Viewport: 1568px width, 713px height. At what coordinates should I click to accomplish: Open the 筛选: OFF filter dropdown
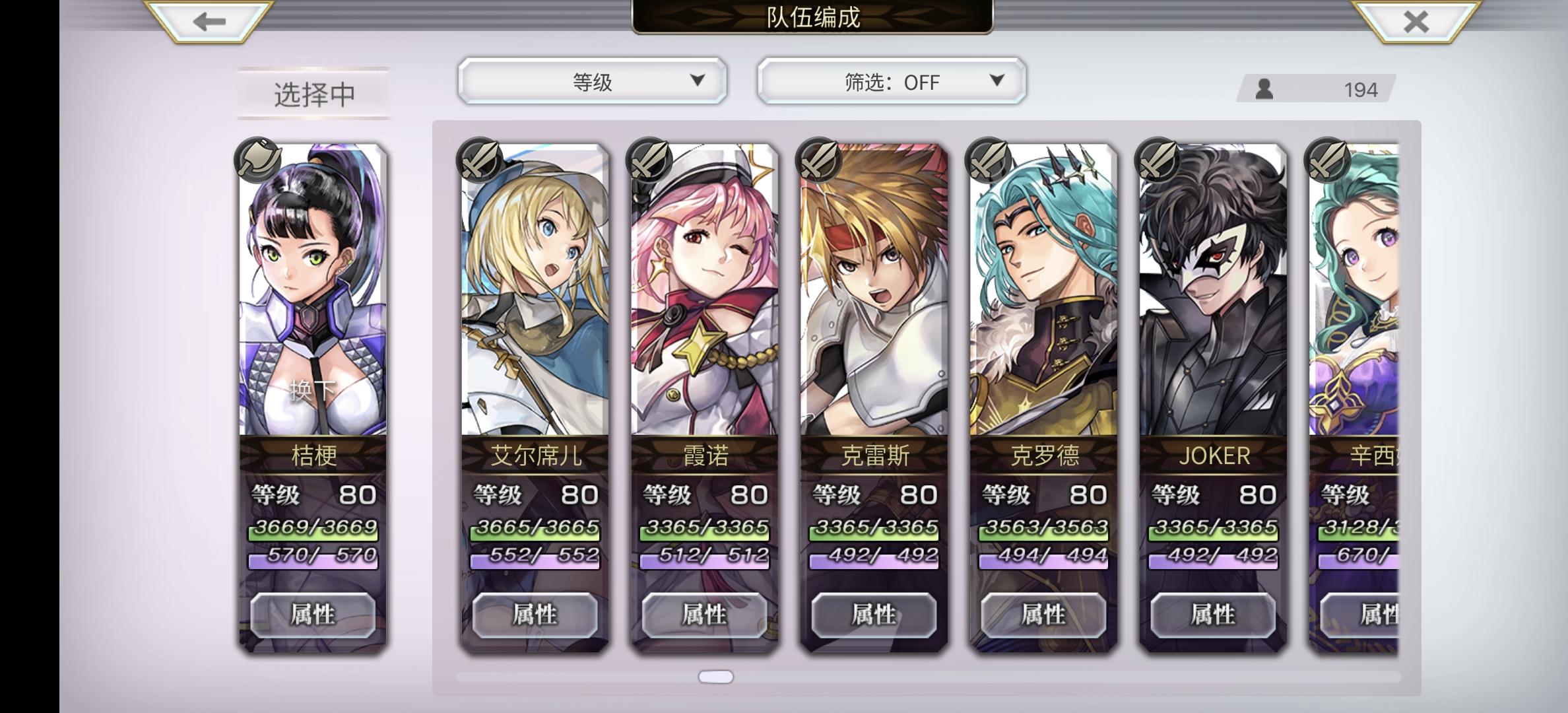tap(892, 81)
